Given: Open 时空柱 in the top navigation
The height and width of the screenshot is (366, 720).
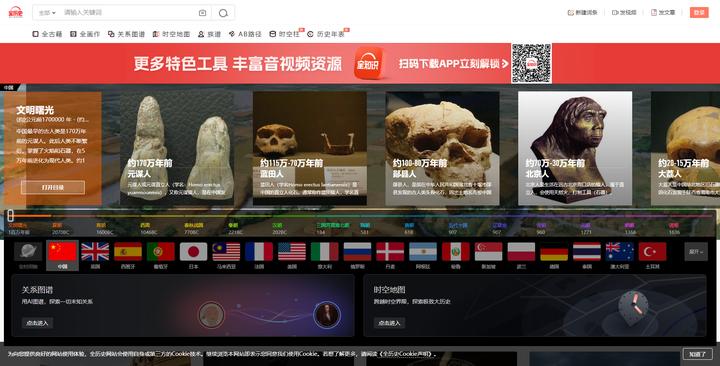Looking at the screenshot, I should [x=285, y=34].
